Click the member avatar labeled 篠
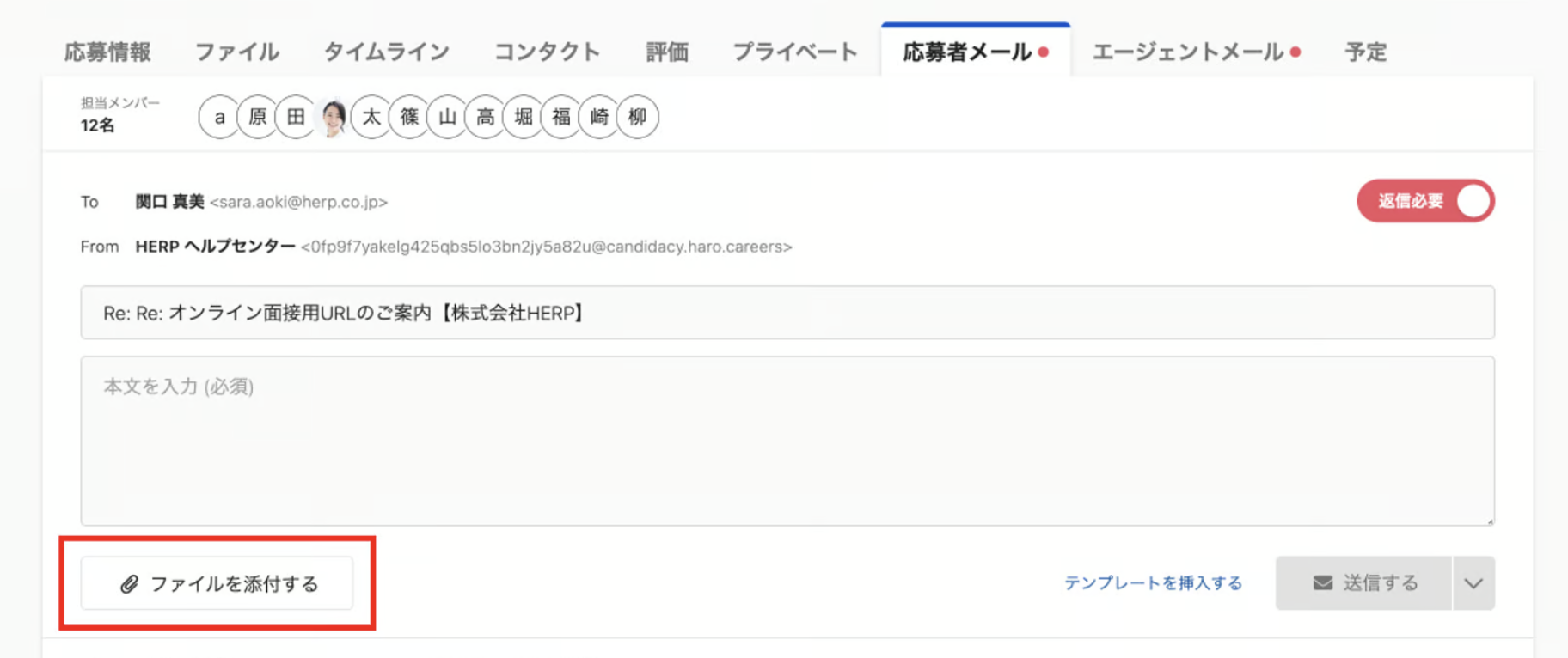Screen dimensions: 1568x658 [409, 117]
